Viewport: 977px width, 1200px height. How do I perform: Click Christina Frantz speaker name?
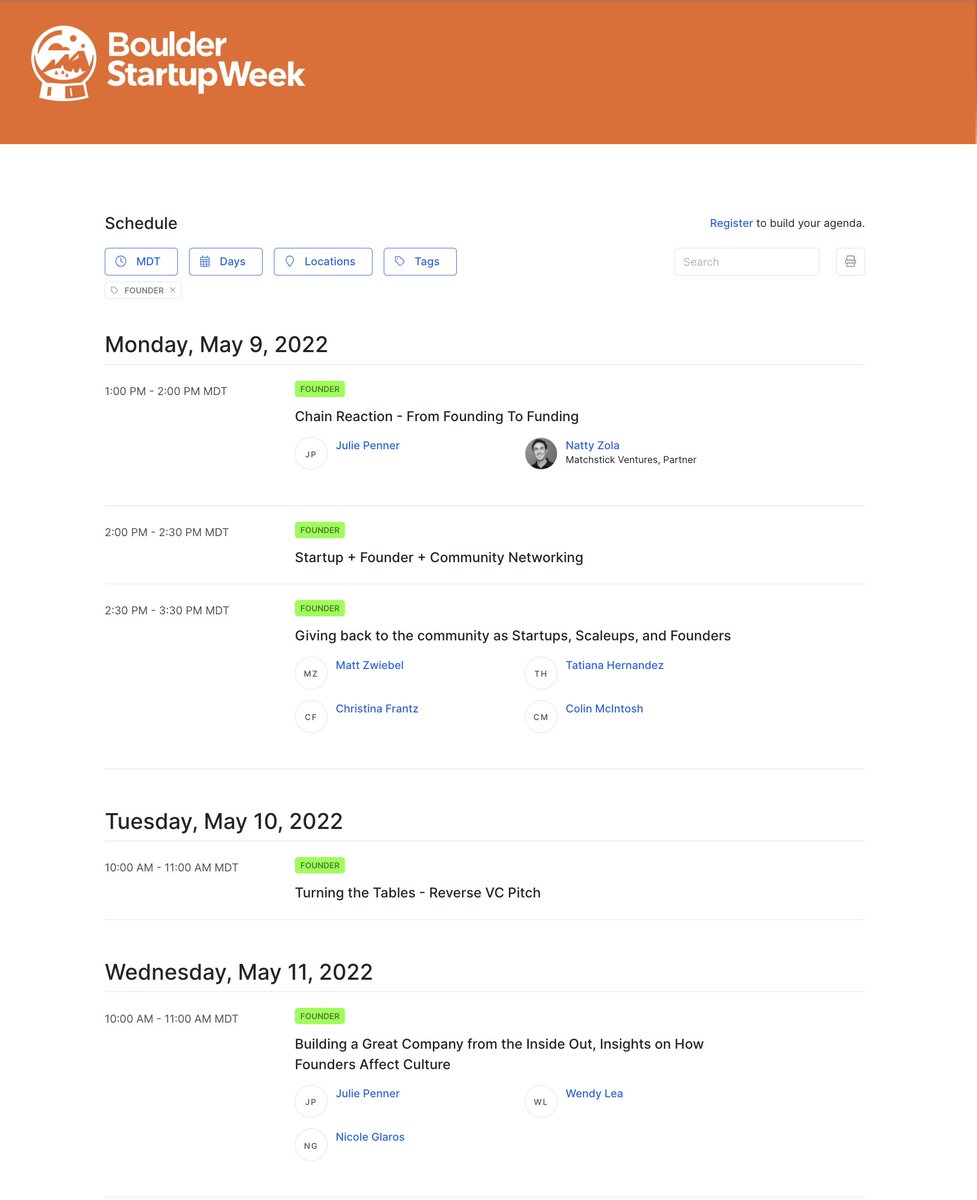(377, 709)
